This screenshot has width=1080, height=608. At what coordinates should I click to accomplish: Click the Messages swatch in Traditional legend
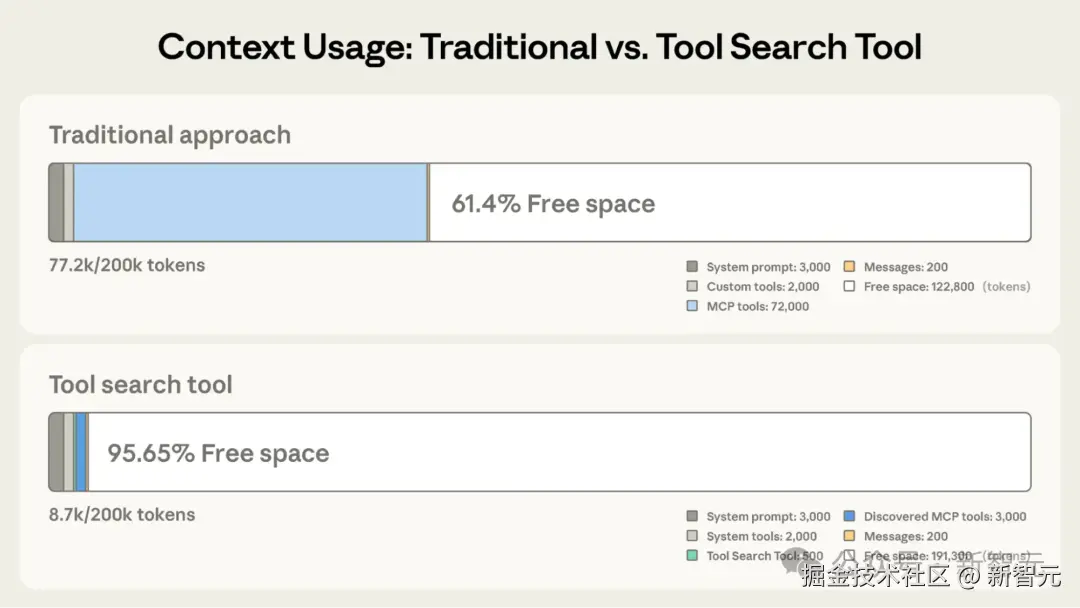849,267
